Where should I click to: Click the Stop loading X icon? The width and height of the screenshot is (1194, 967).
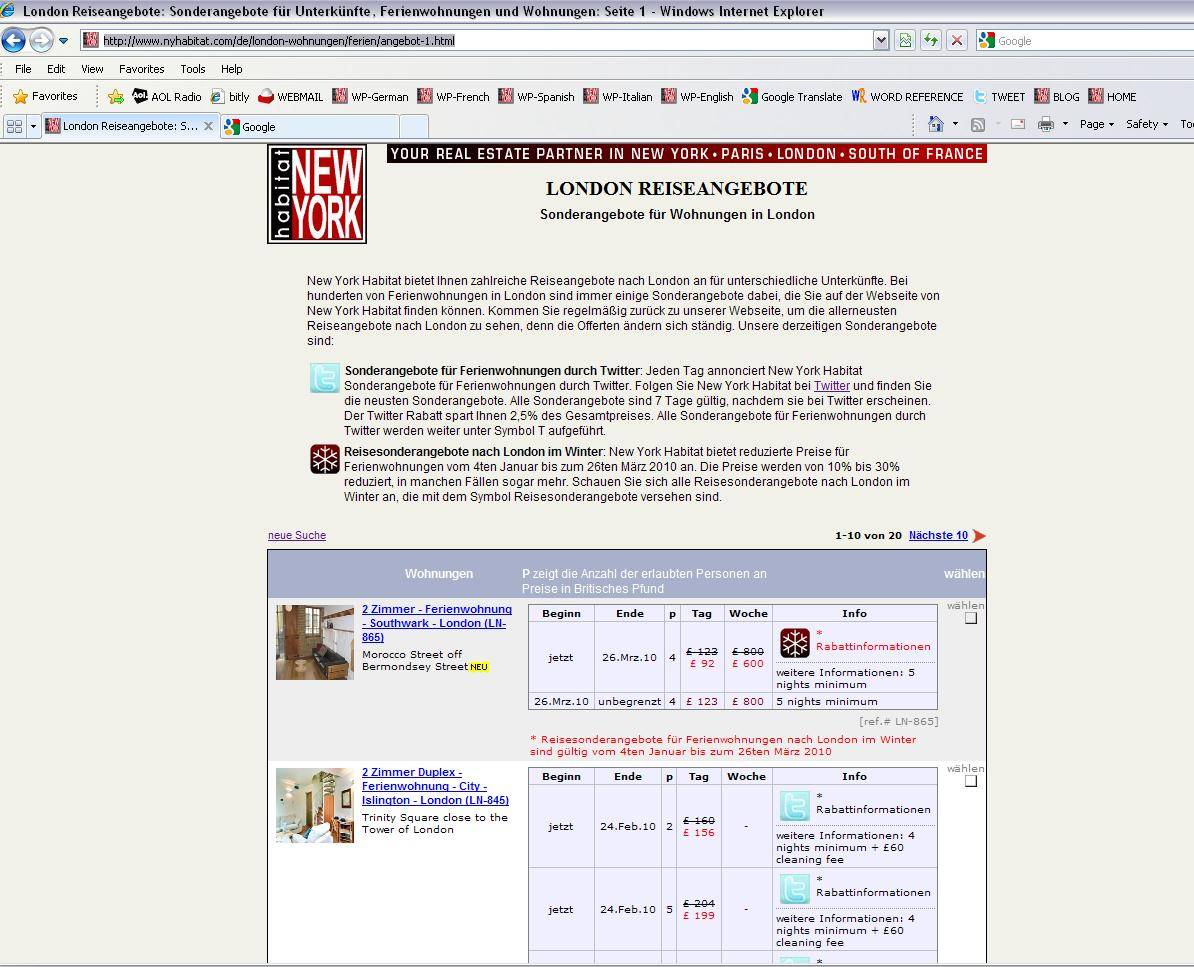pyautogui.click(x=957, y=41)
